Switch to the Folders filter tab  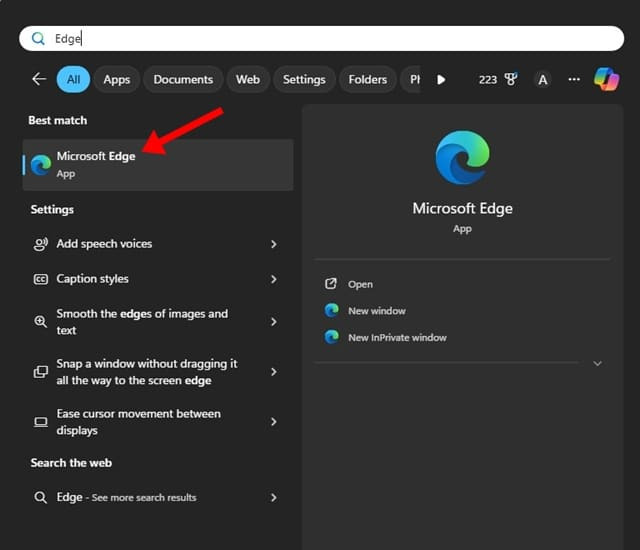click(368, 79)
